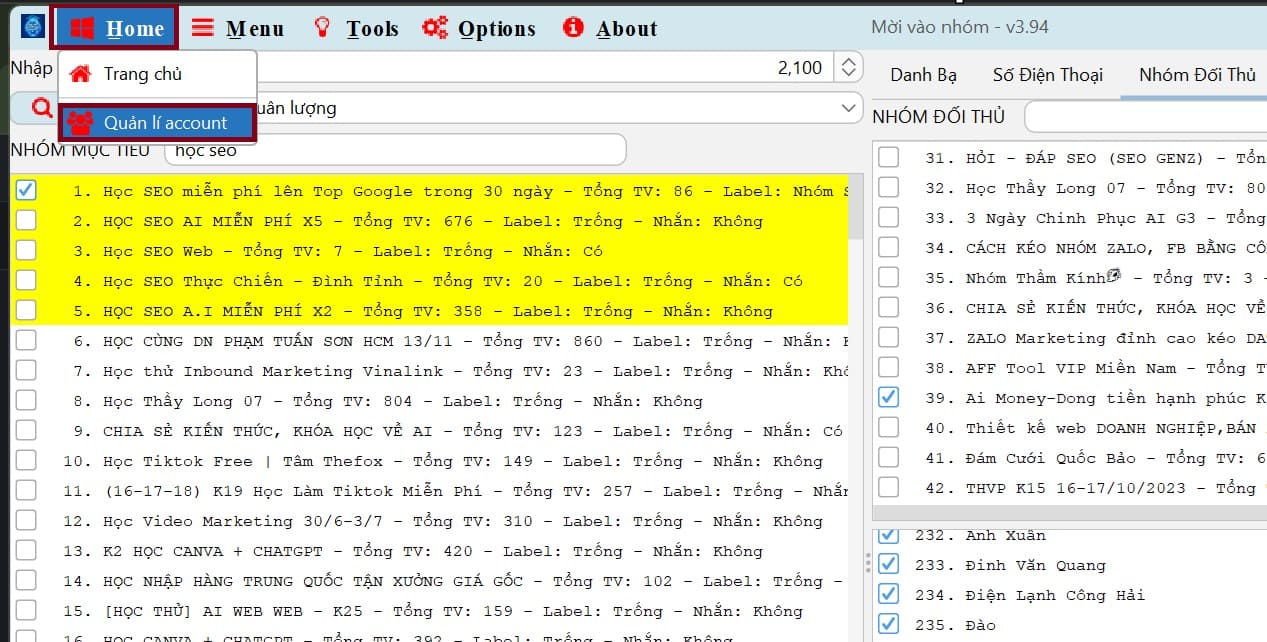This screenshot has height=642, width=1267.
Task: Uncheck member 233 Đinh Văn Quang
Action: point(888,564)
